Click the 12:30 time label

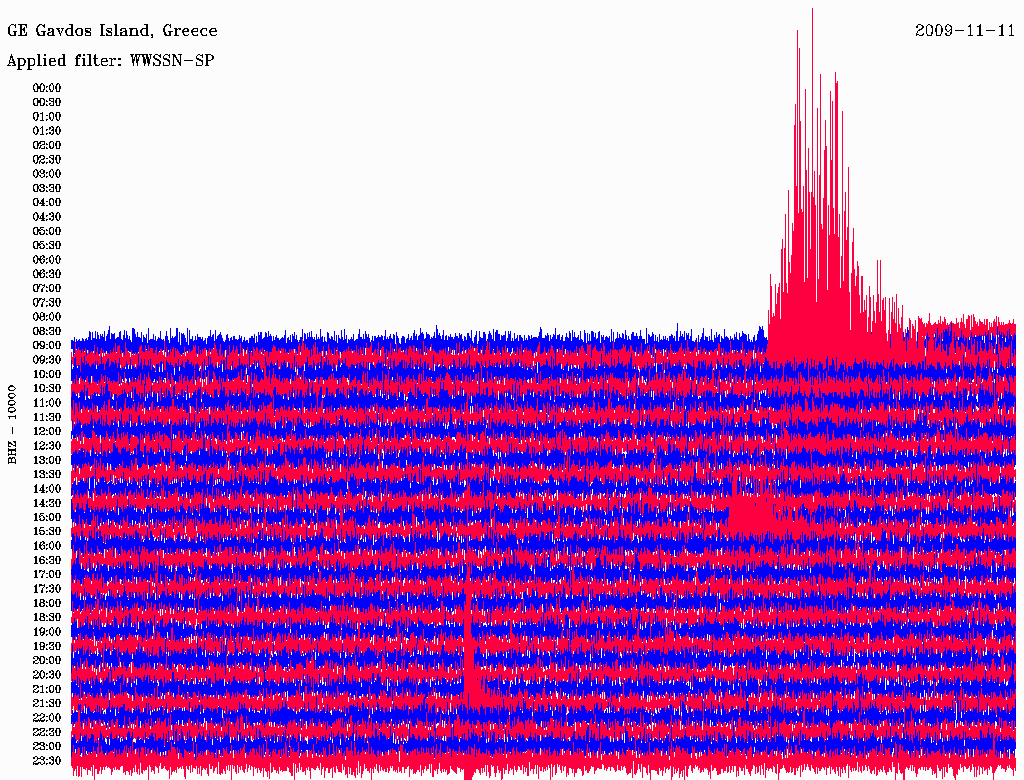47,446
